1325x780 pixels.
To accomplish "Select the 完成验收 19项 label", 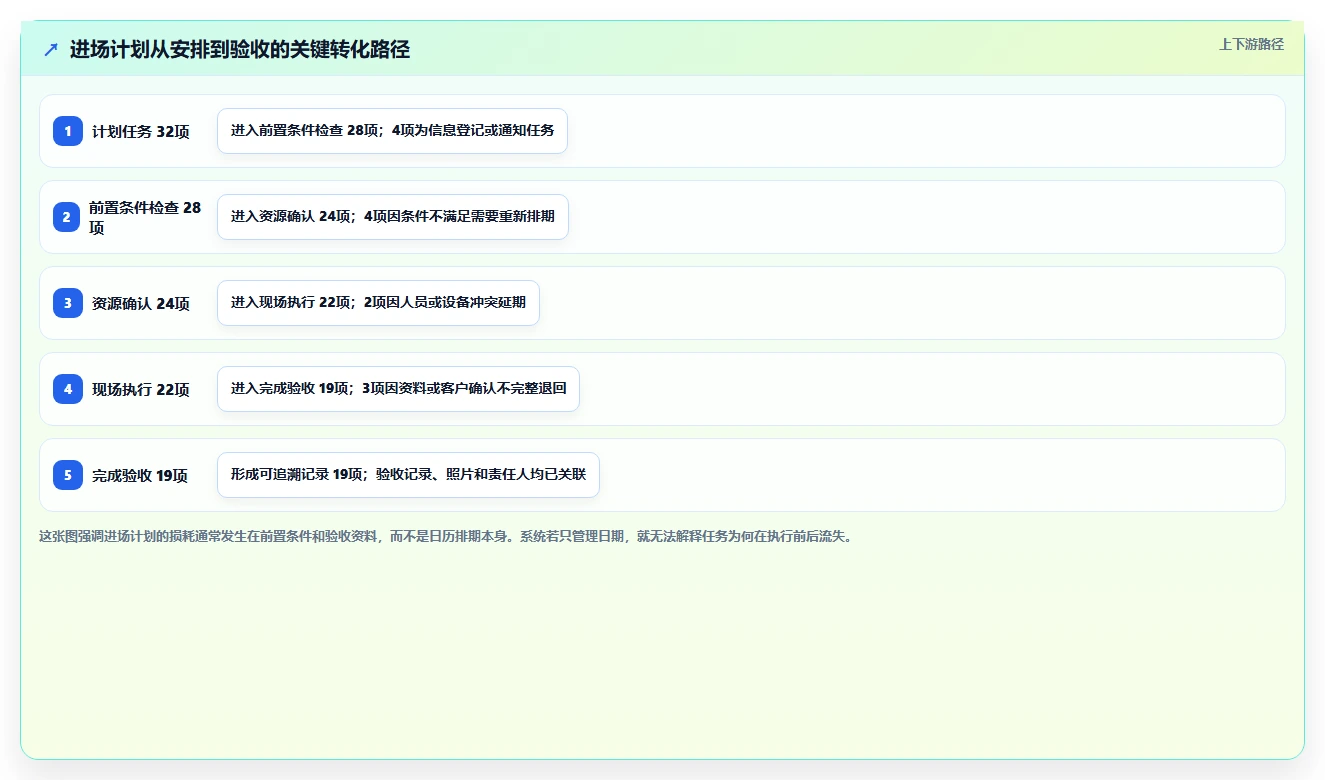I will point(140,475).
